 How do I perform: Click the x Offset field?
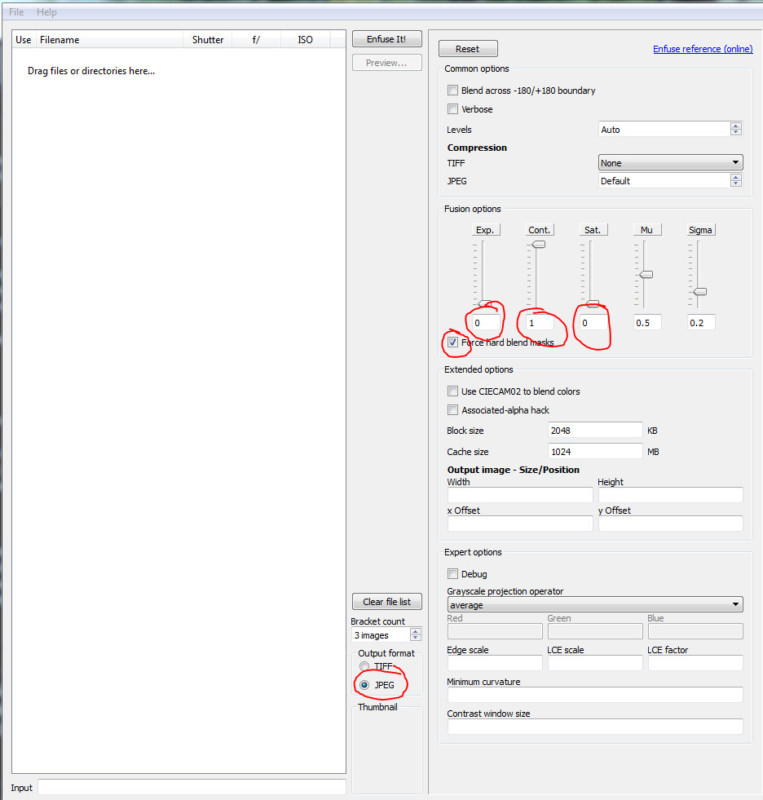click(520, 523)
